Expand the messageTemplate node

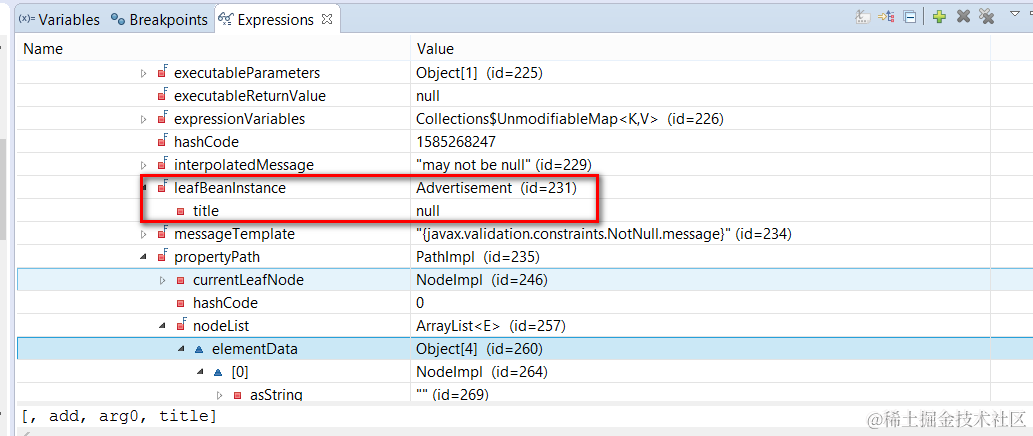point(144,234)
